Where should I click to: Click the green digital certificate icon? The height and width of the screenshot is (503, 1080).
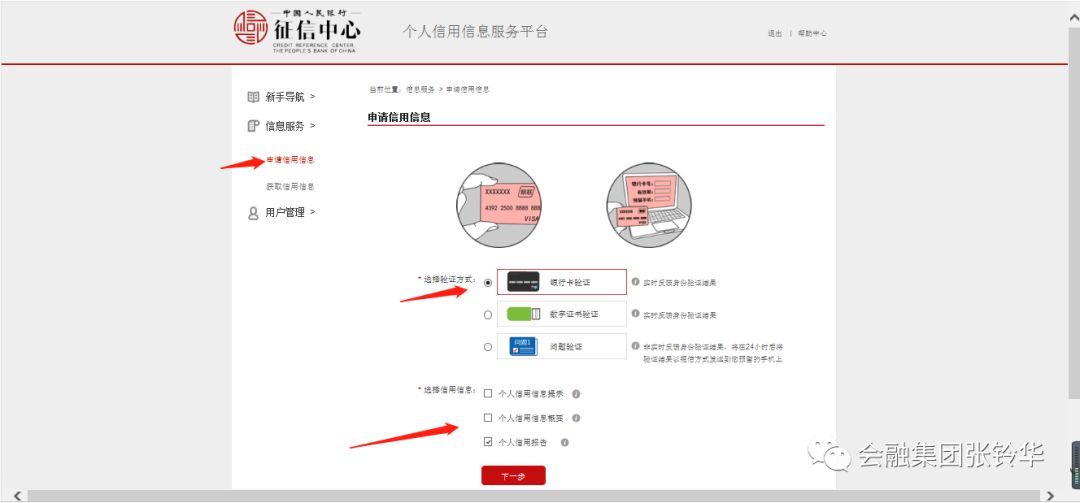[x=523, y=314]
